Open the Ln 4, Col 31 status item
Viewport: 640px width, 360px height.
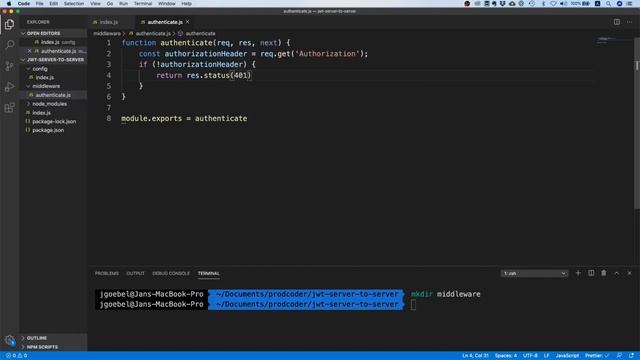tap(475, 356)
